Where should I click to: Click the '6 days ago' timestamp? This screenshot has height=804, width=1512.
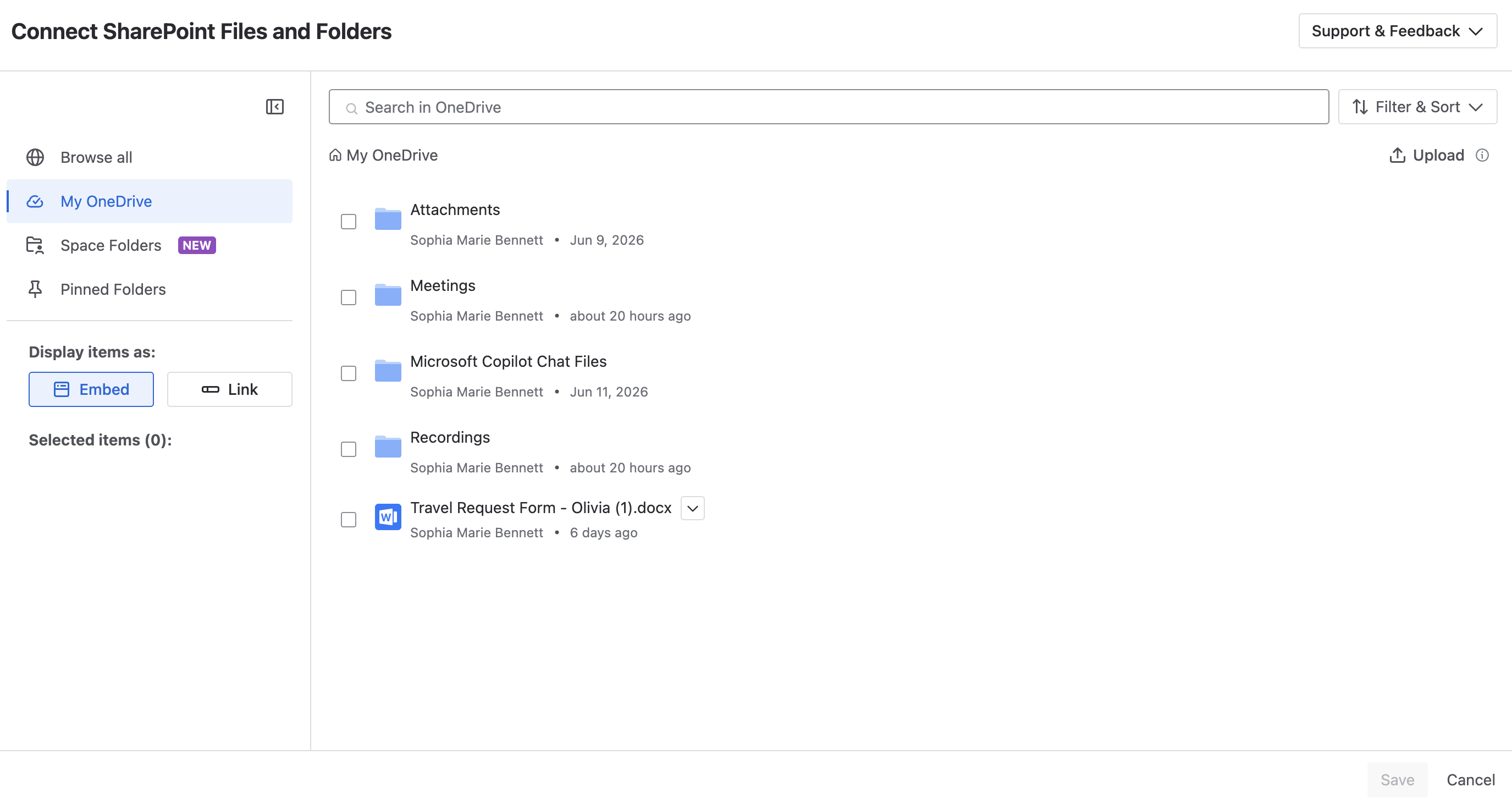603,533
